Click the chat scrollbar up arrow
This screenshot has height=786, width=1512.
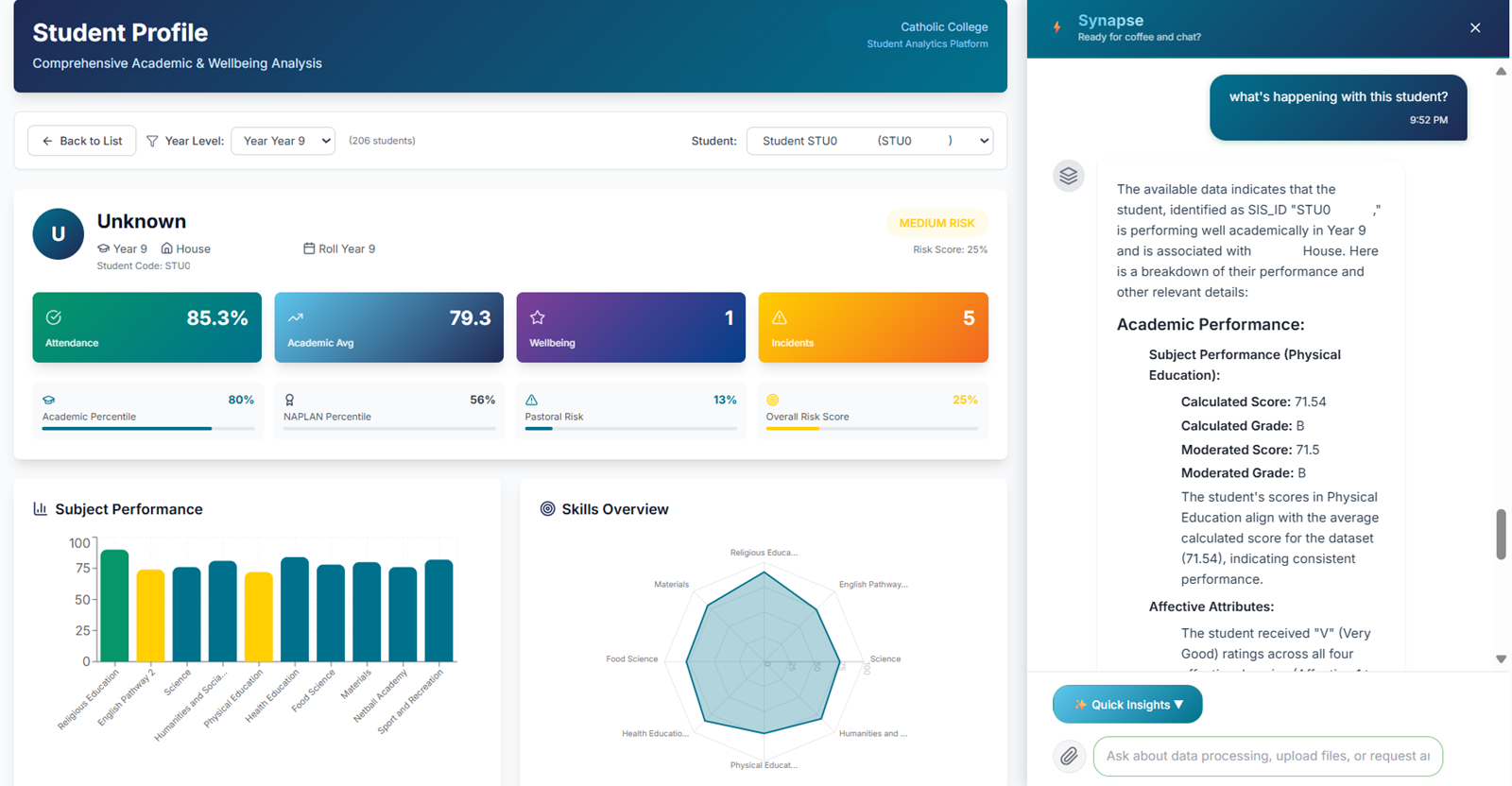point(1501,72)
